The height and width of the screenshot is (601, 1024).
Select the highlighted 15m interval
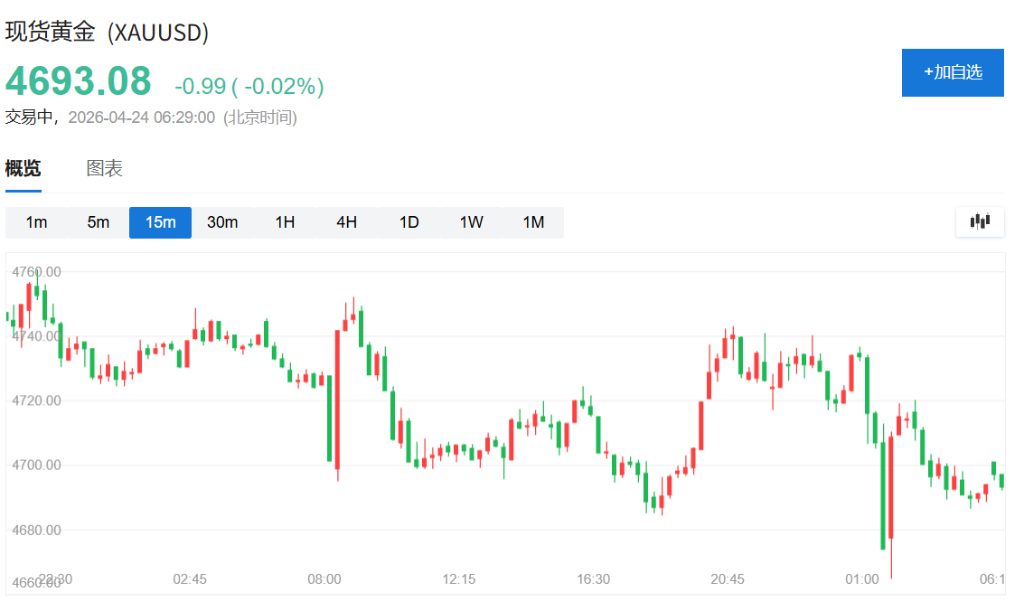pyautogui.click(x=160, y=222)
